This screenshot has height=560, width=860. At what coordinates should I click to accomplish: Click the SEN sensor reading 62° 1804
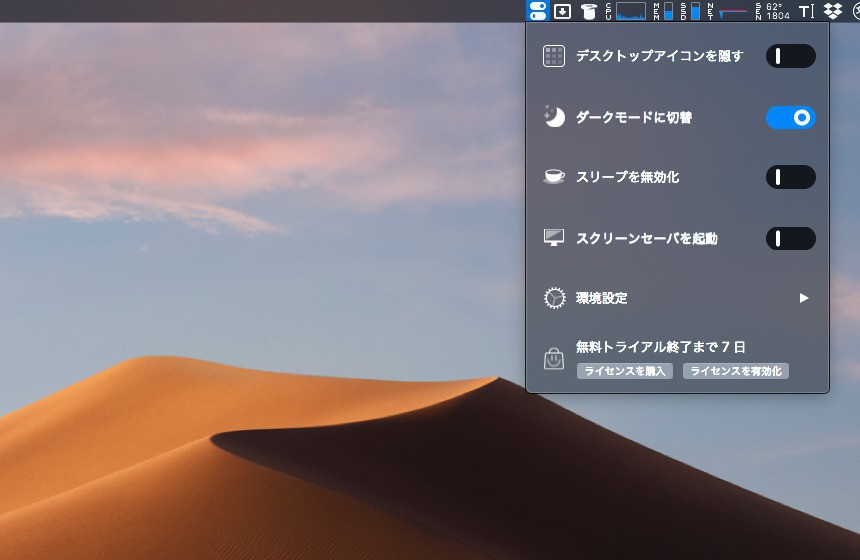pyautogui.click(x=772, y=11)
